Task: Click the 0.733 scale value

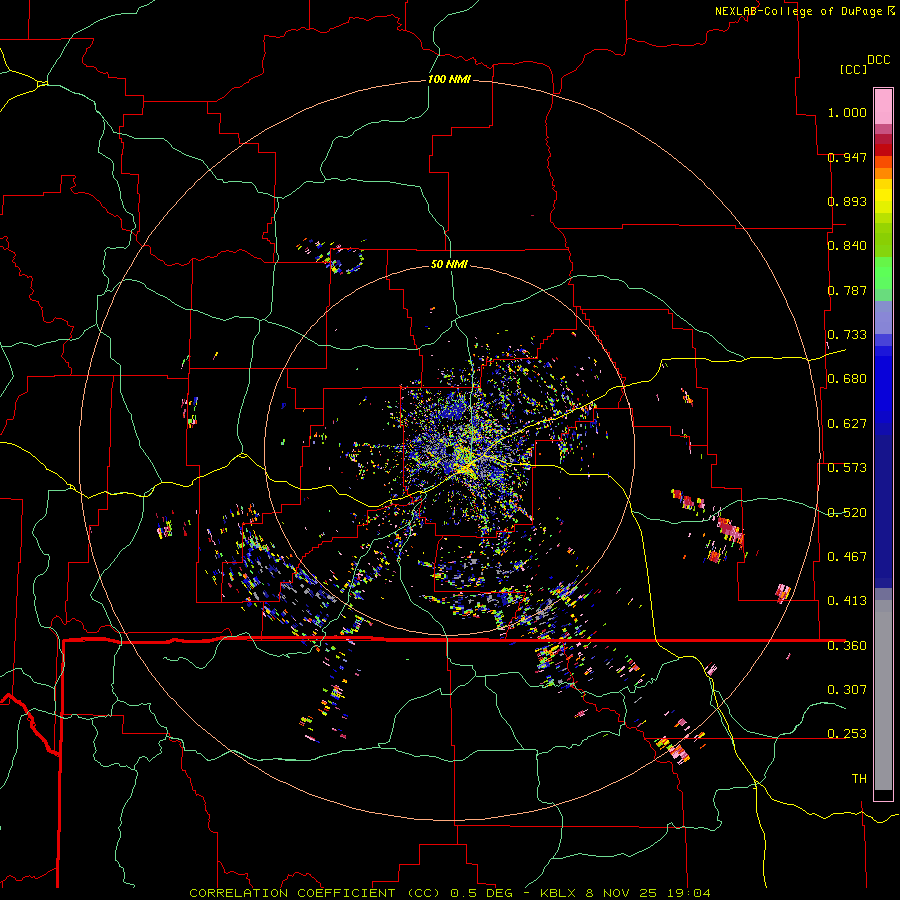Action: (847, 335)
